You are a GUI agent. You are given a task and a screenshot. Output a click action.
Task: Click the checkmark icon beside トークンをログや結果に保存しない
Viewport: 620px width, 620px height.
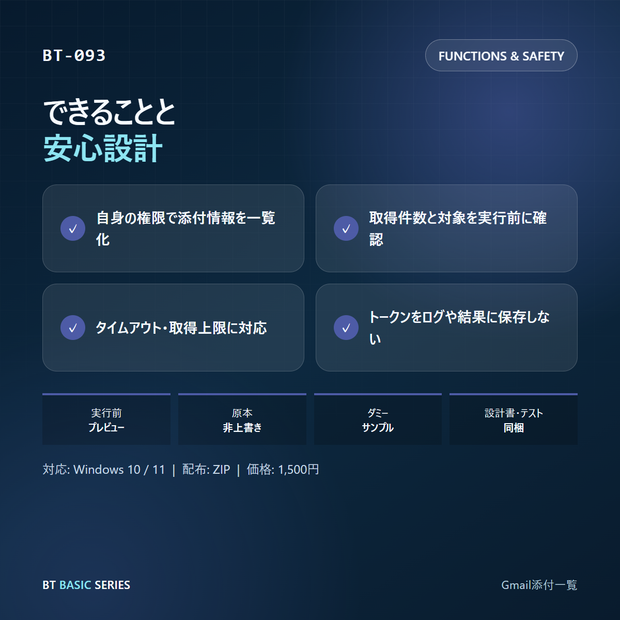[346, 327]
